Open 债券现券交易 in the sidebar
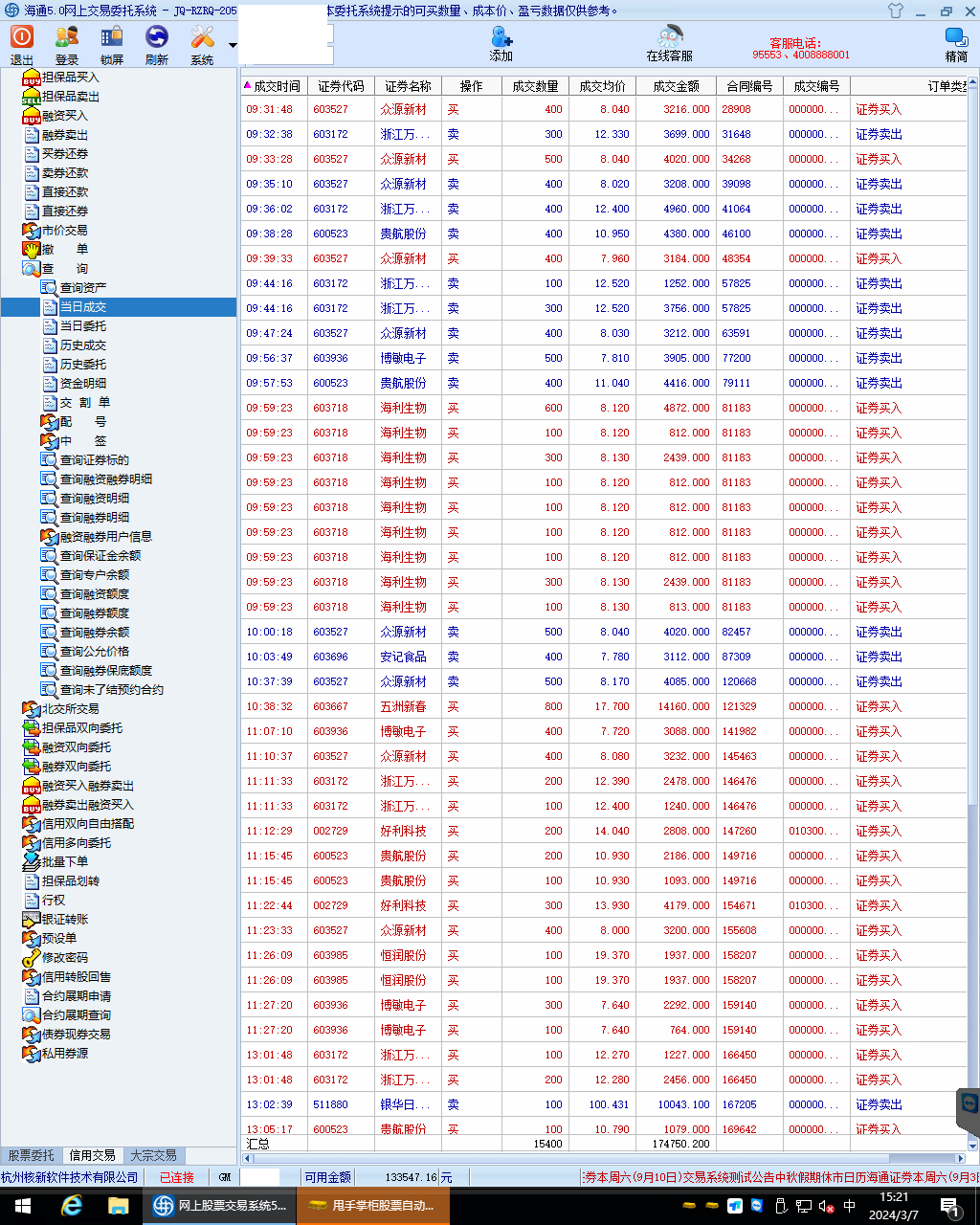 (x=76, y=1034)
